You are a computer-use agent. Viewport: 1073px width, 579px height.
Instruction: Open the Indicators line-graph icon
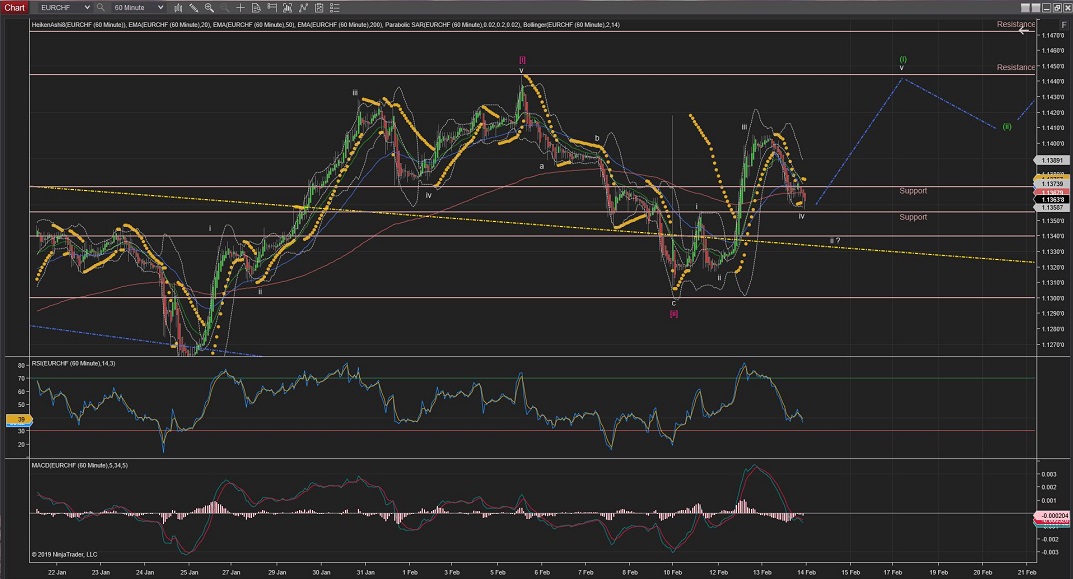[303, 8]
